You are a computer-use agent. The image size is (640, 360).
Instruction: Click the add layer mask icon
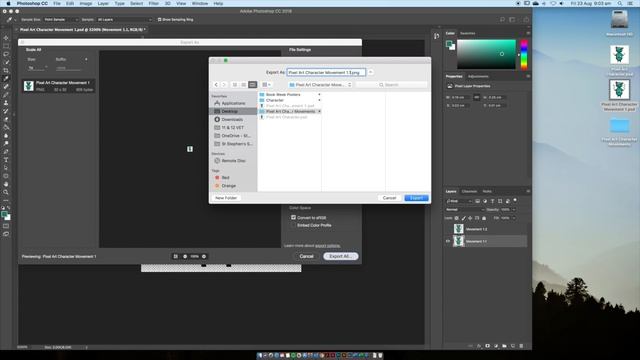pos(487,346)
